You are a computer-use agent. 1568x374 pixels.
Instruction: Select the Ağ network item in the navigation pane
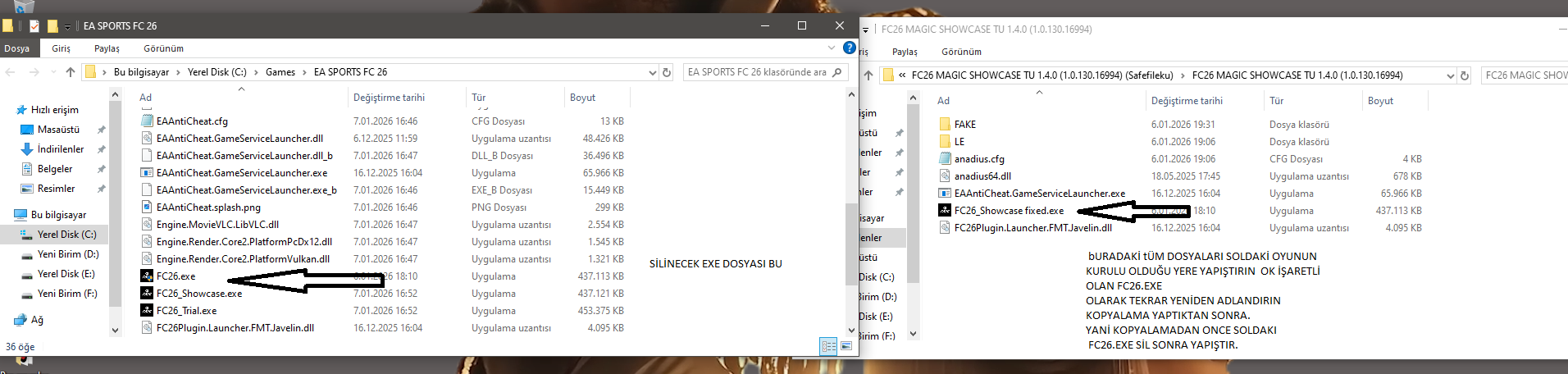[37, 320]
